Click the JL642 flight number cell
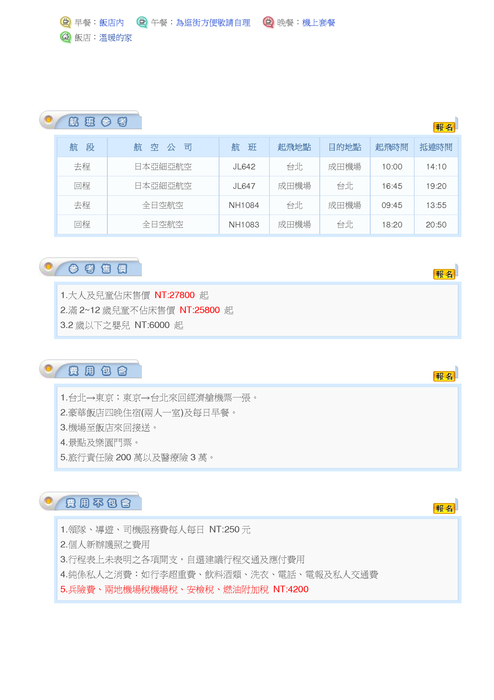494x700 pixels. [x=244, y=167]
